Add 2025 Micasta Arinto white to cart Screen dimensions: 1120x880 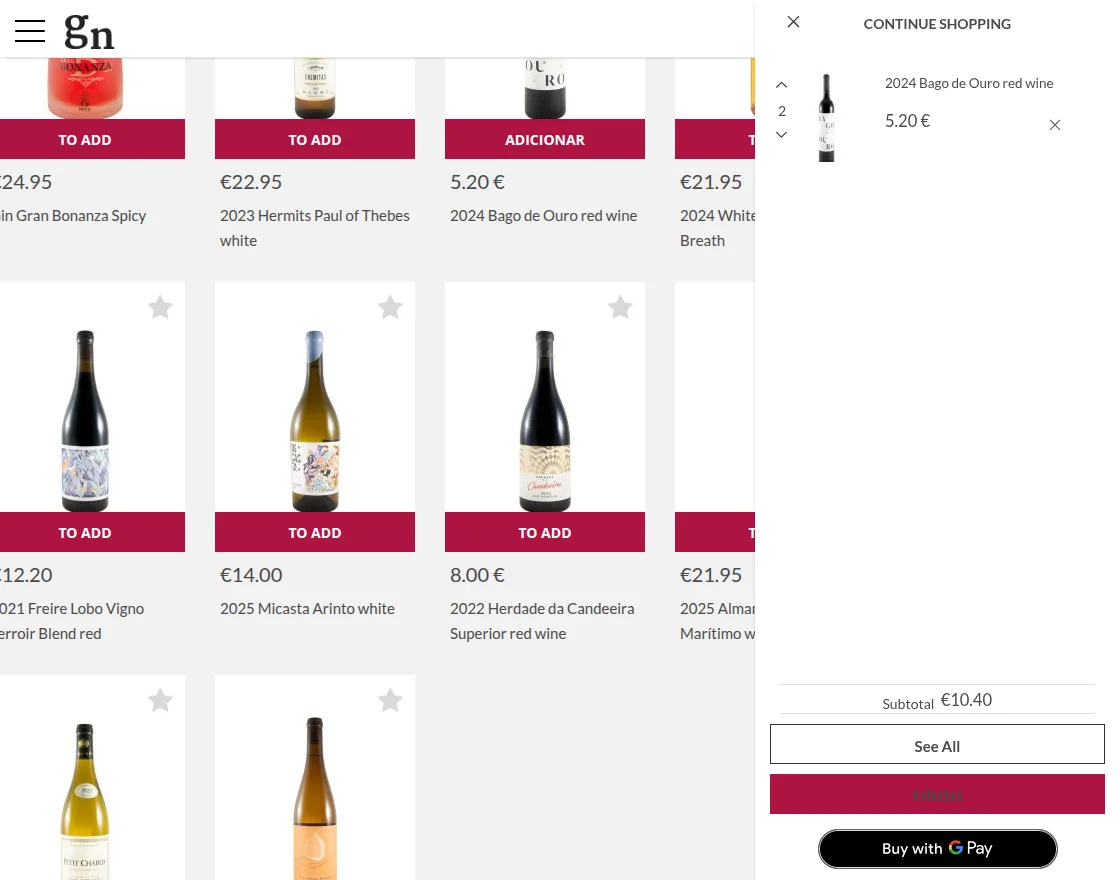(314, 532)
